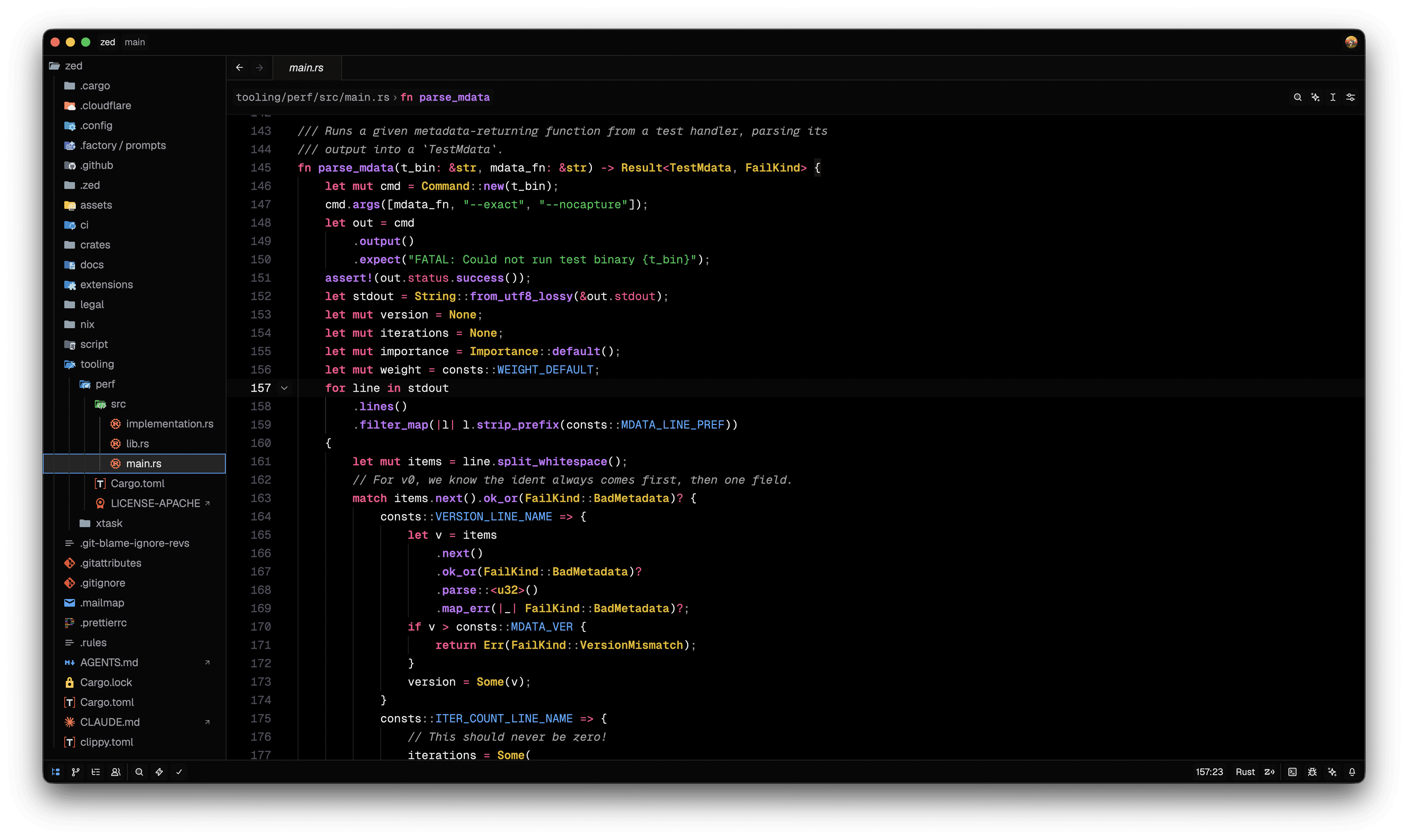Image resolution: width=1408 pixels, height=840 pixels.
Task: Open clippy.toml file
Action: 135,742
